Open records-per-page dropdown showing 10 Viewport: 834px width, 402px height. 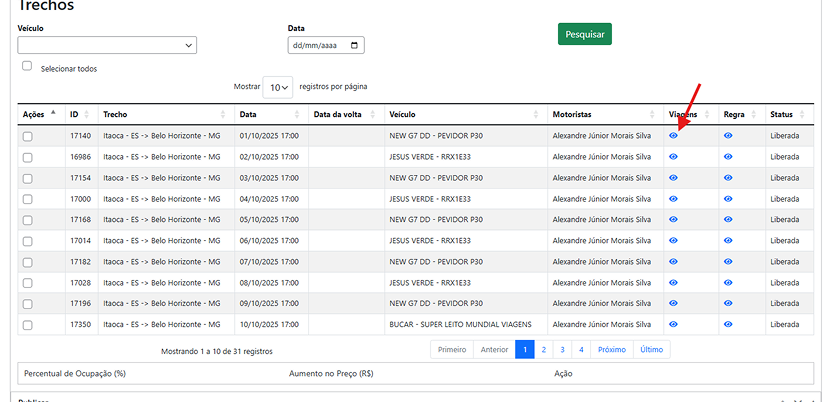coord(278,88)
